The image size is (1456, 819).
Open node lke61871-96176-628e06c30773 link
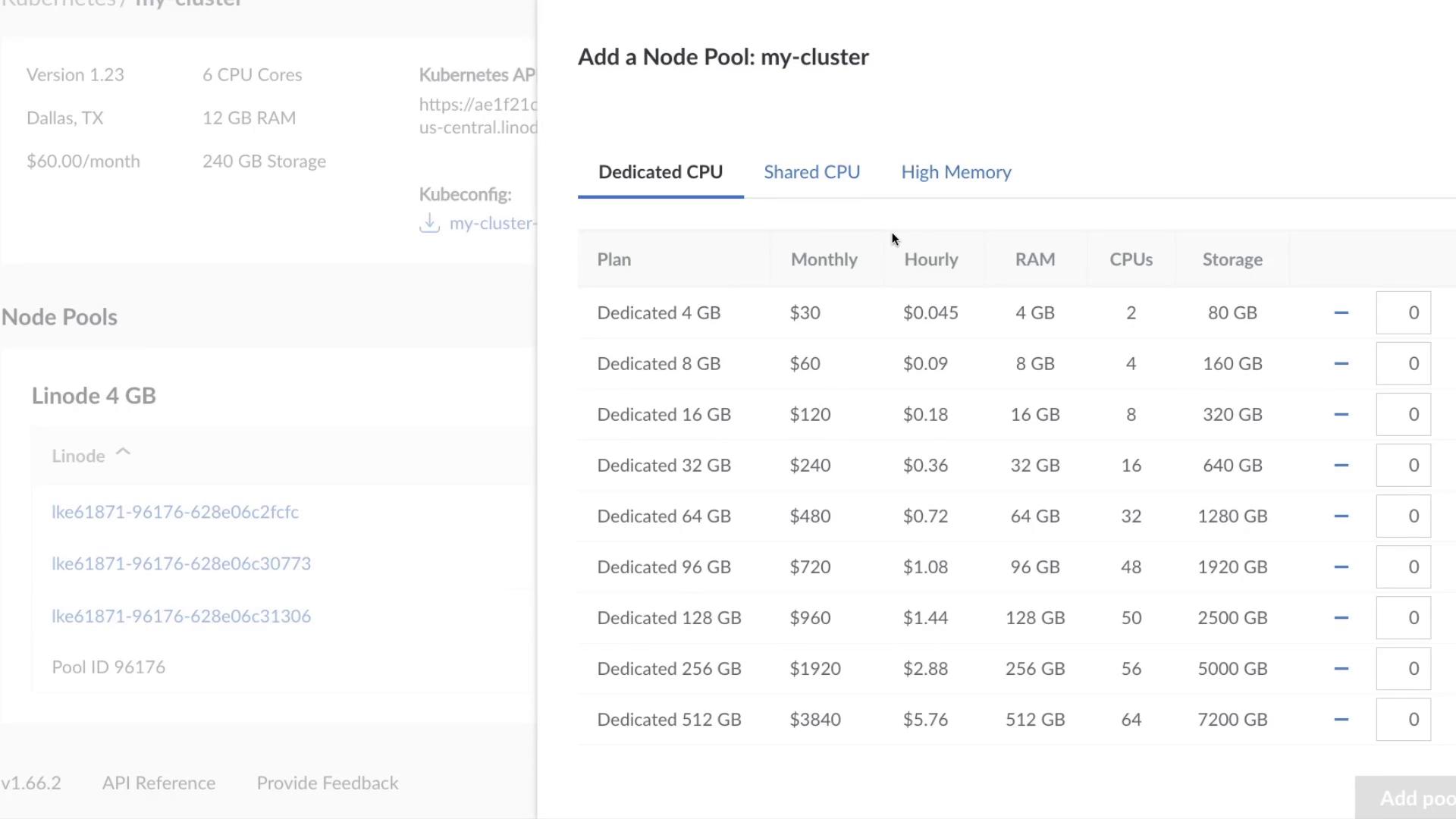[x=180, y=564]
